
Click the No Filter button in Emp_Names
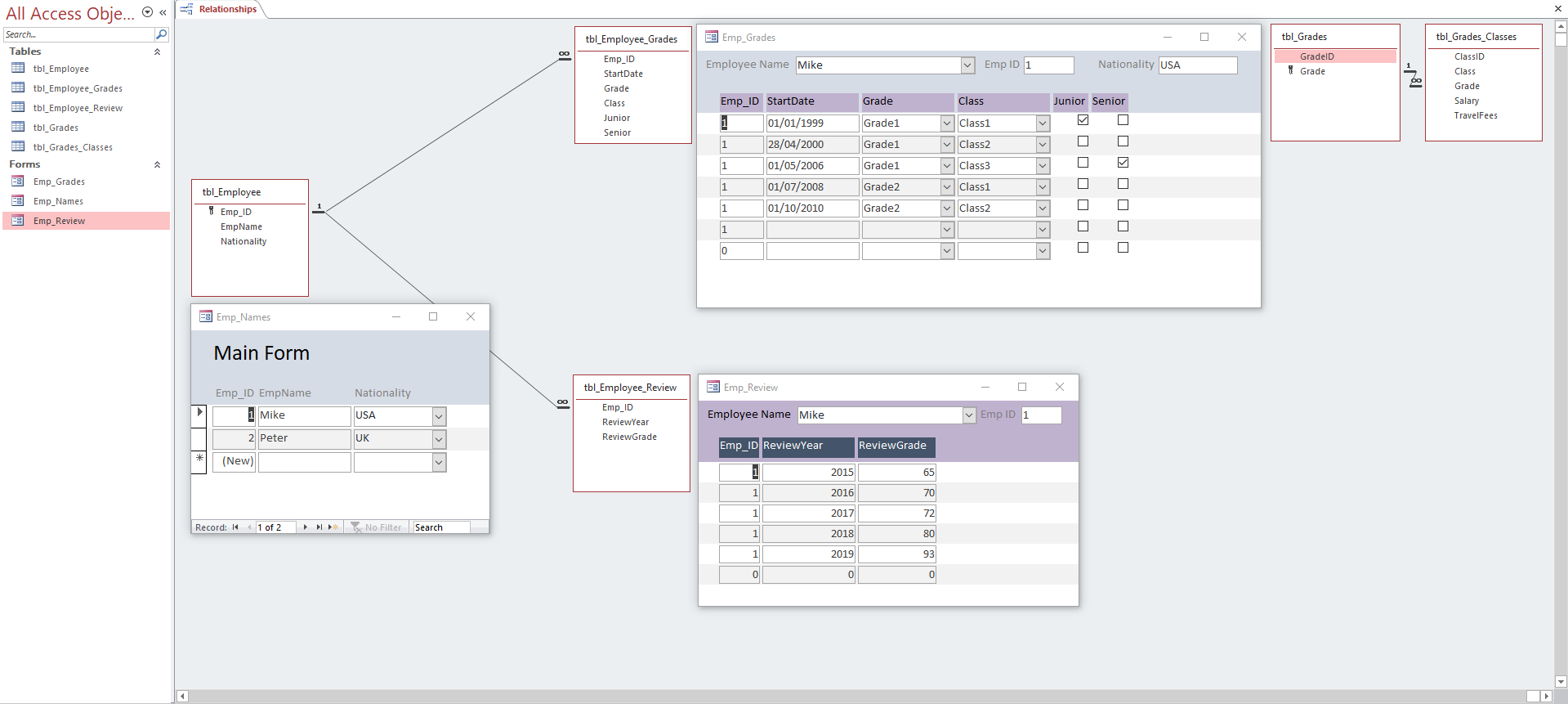376,527
